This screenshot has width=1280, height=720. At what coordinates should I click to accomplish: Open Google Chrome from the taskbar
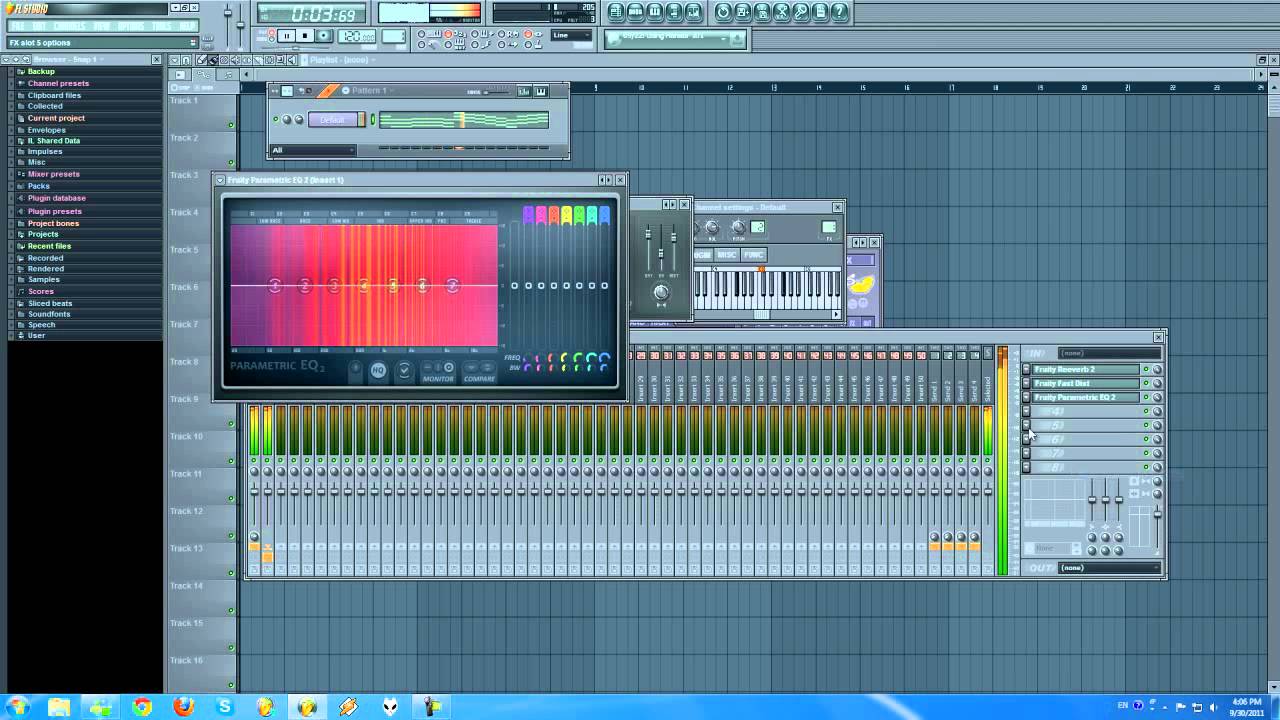click(142, 707)
